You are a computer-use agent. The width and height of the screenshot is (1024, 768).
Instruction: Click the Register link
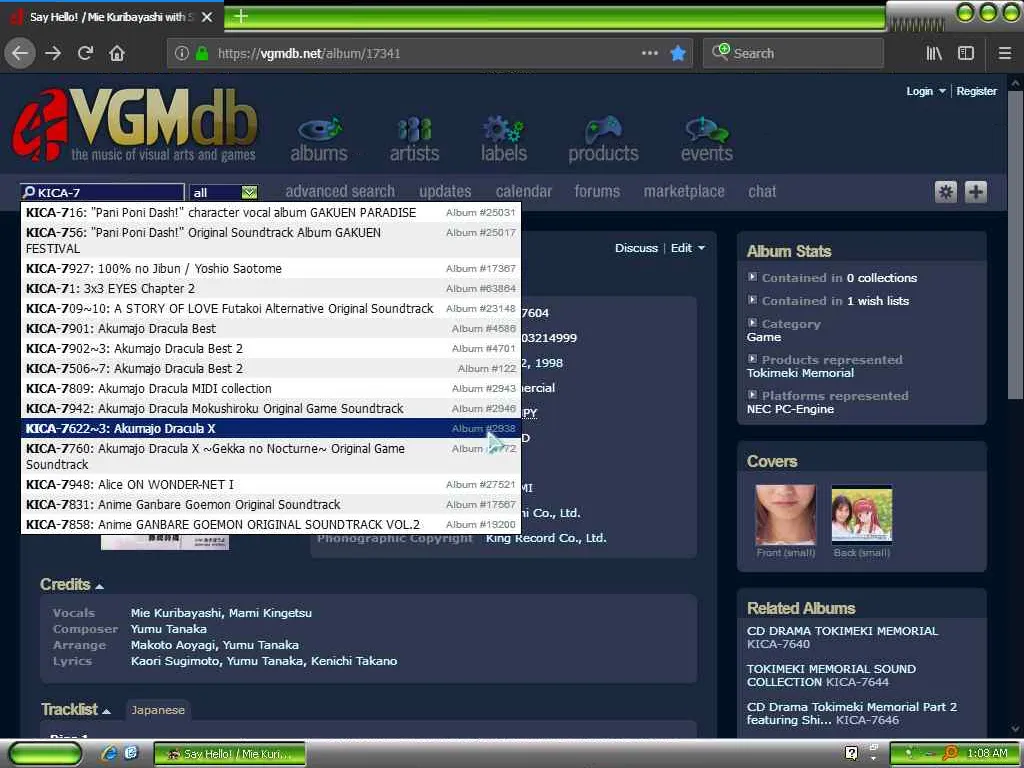coord(976,91)
